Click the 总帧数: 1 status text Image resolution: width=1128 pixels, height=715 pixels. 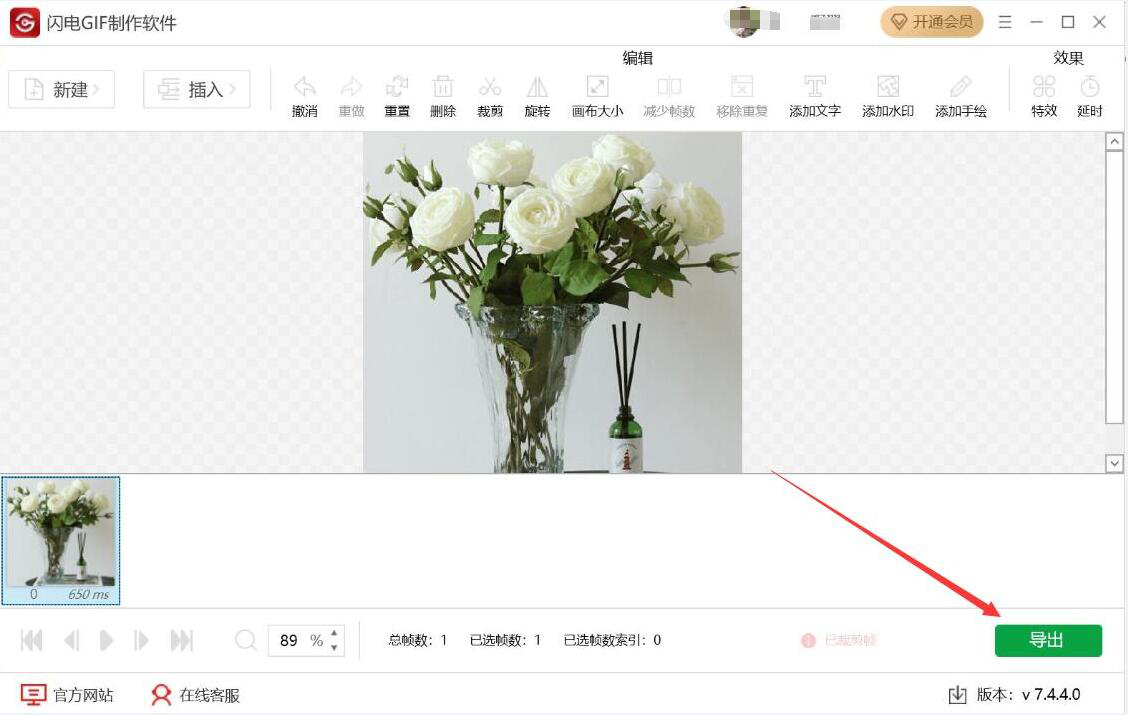coord(418,639)
